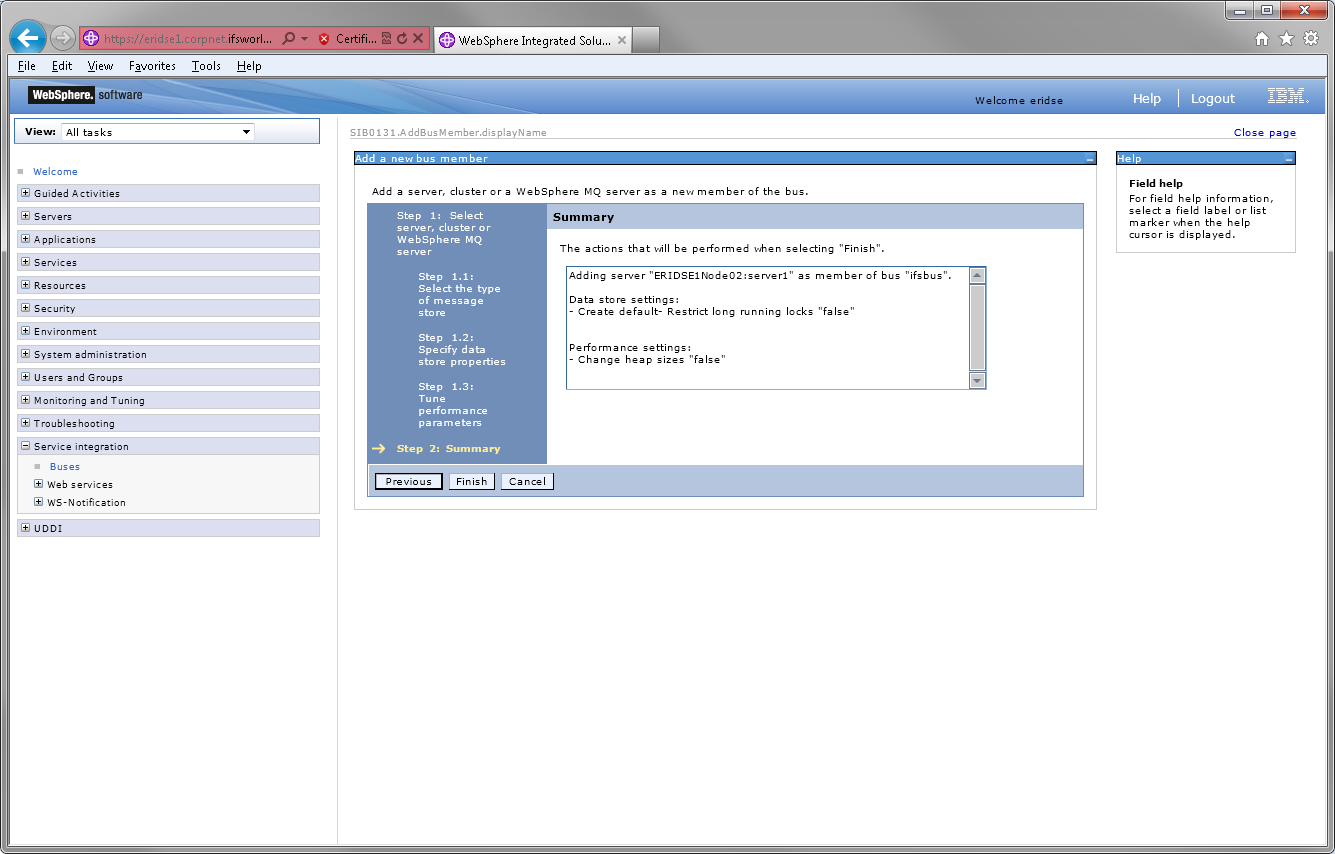This screenshot has height=854, width=1335.
Task: Expand the Security section
Action: pos(24,308)
